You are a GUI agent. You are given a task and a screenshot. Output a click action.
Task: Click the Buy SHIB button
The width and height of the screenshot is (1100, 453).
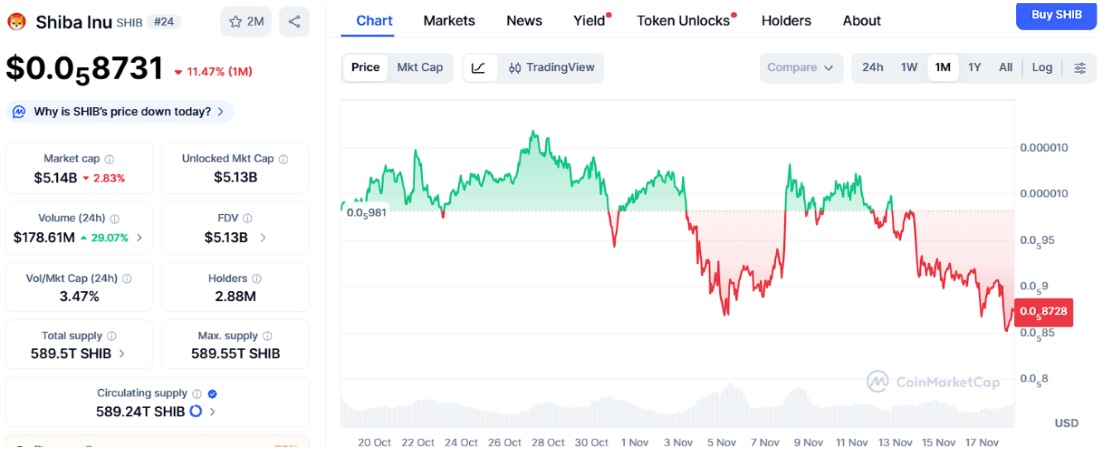(1055, 14)
